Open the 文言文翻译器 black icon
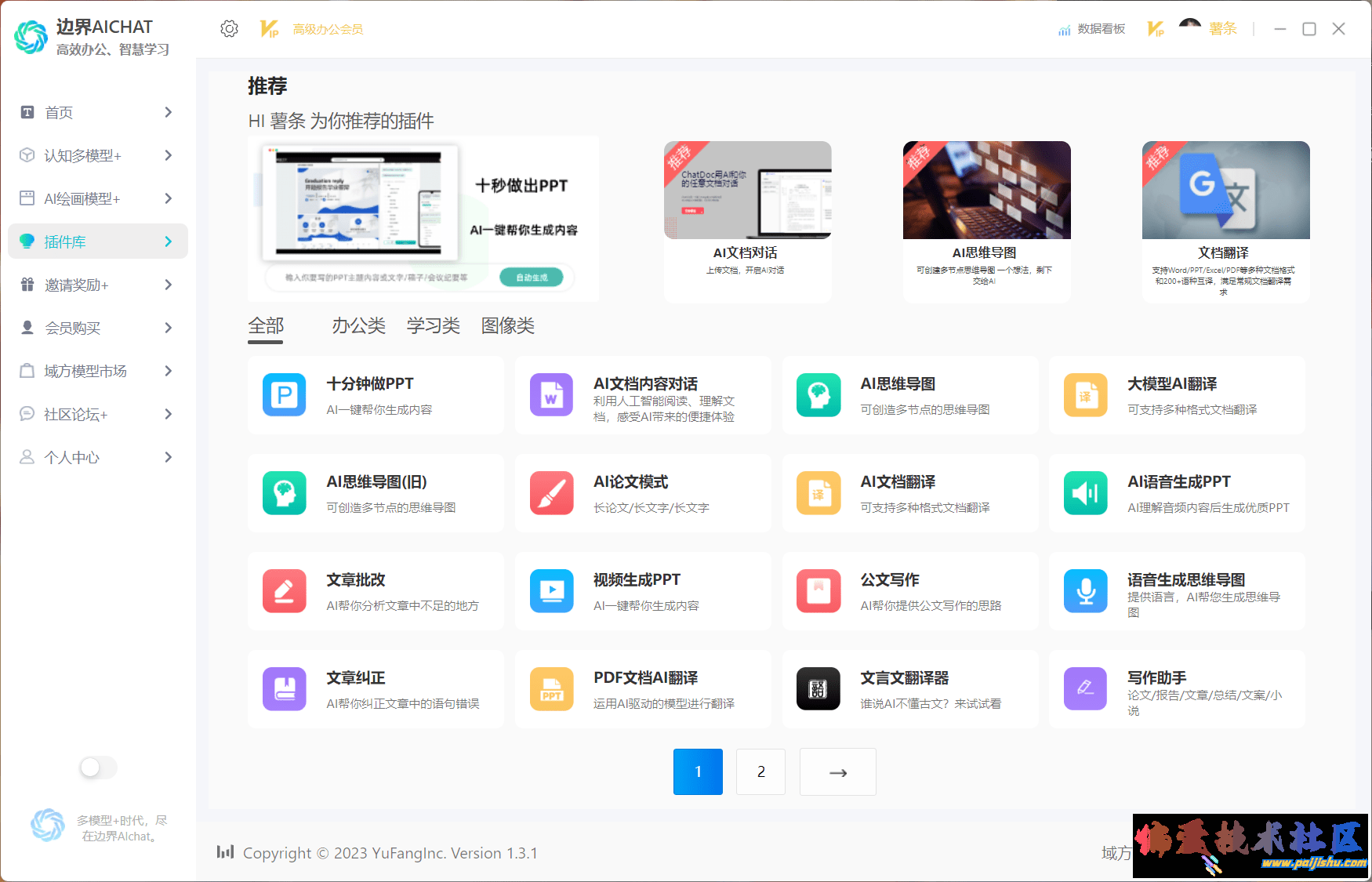The height and width of the screenshot is (882, 1372). [818, 688]
